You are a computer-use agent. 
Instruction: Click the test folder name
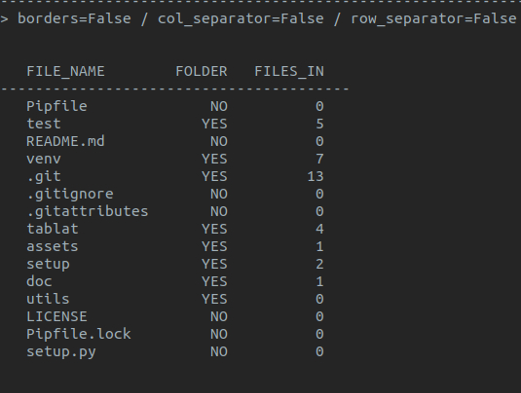pyautogui.click(x=43, y=124)
